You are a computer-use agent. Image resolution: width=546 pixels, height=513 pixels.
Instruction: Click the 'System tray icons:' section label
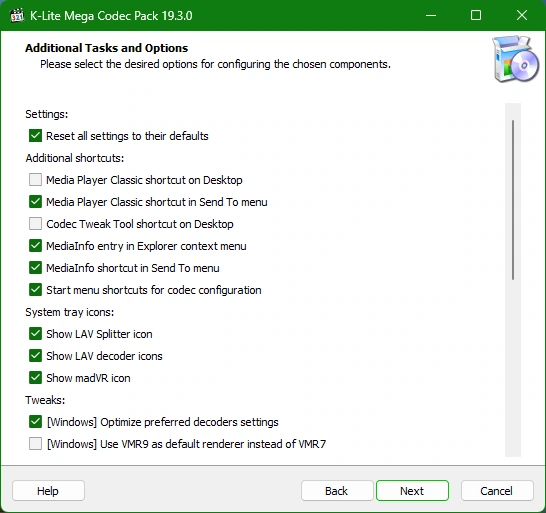click(x=70, y=312)
